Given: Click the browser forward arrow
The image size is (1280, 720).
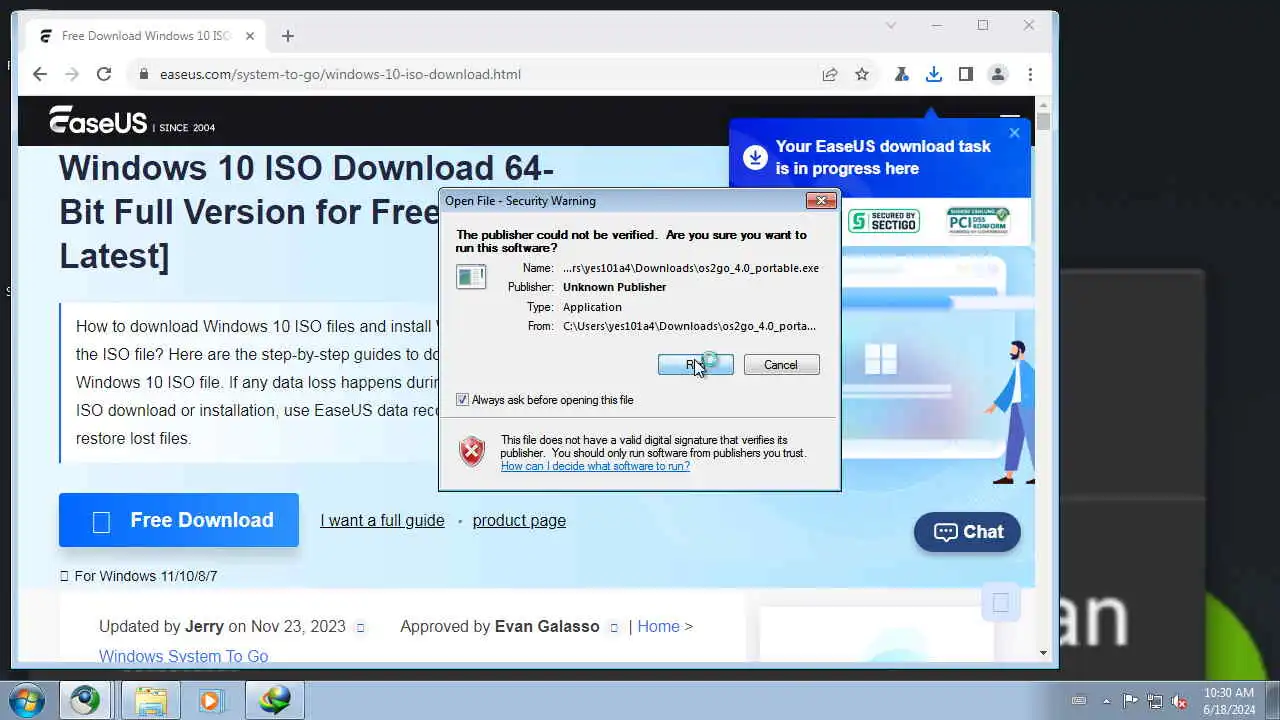Looking at the screenshot, I should [72, 74].
